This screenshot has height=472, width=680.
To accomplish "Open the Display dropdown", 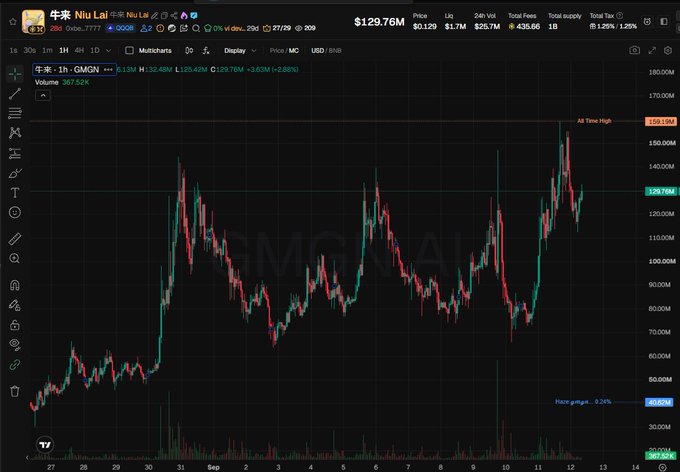I will [240, 50].
